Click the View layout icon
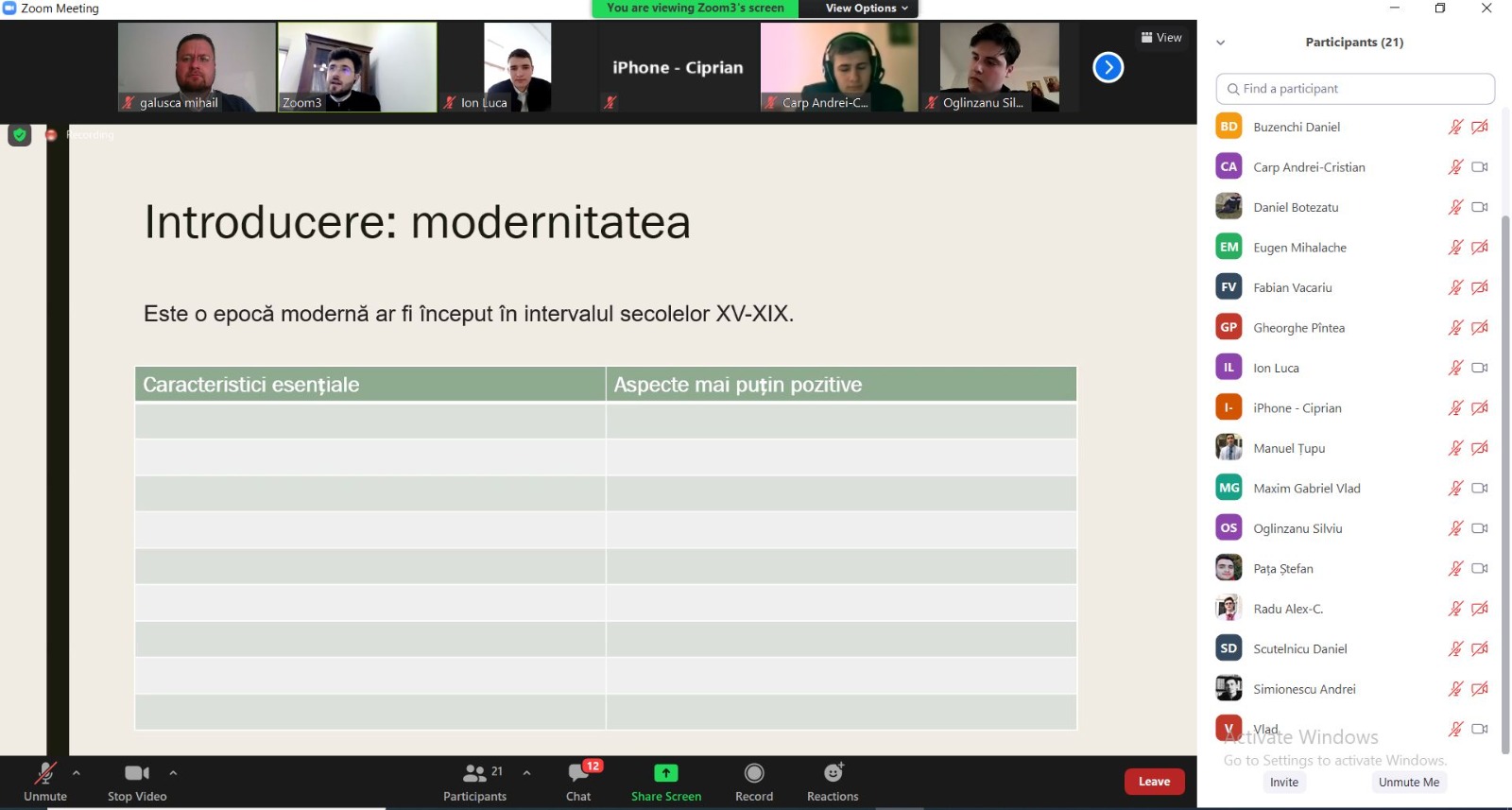 click(x=1161, y=38)
